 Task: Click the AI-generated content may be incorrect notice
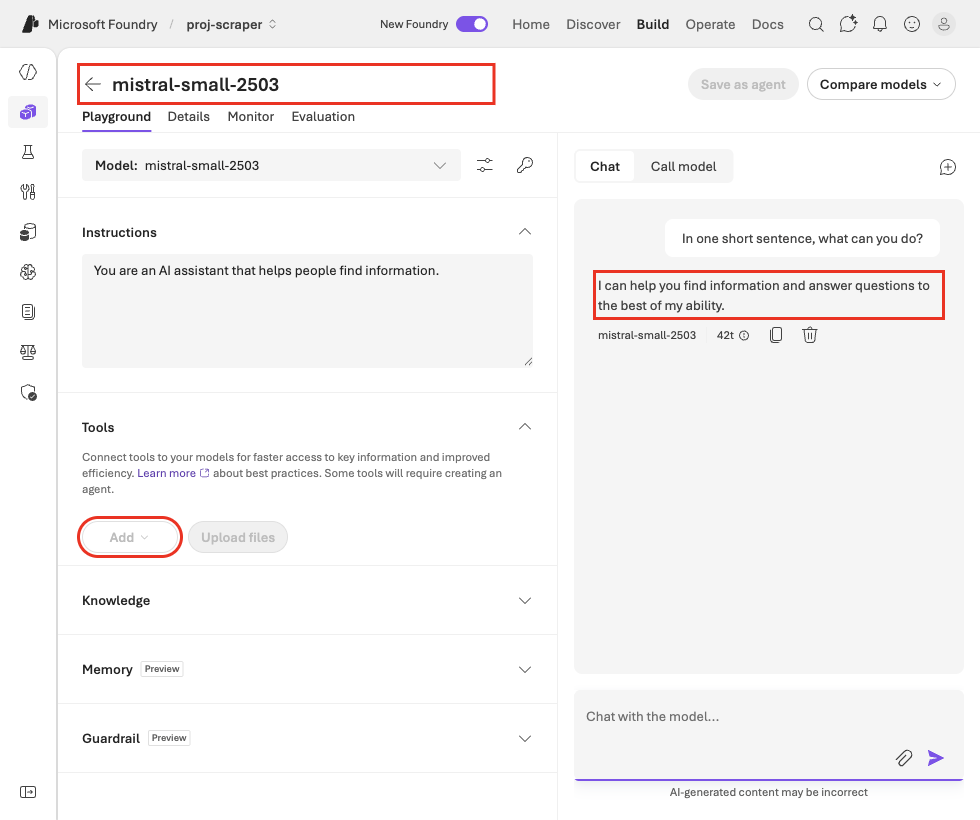click(769, 792)
